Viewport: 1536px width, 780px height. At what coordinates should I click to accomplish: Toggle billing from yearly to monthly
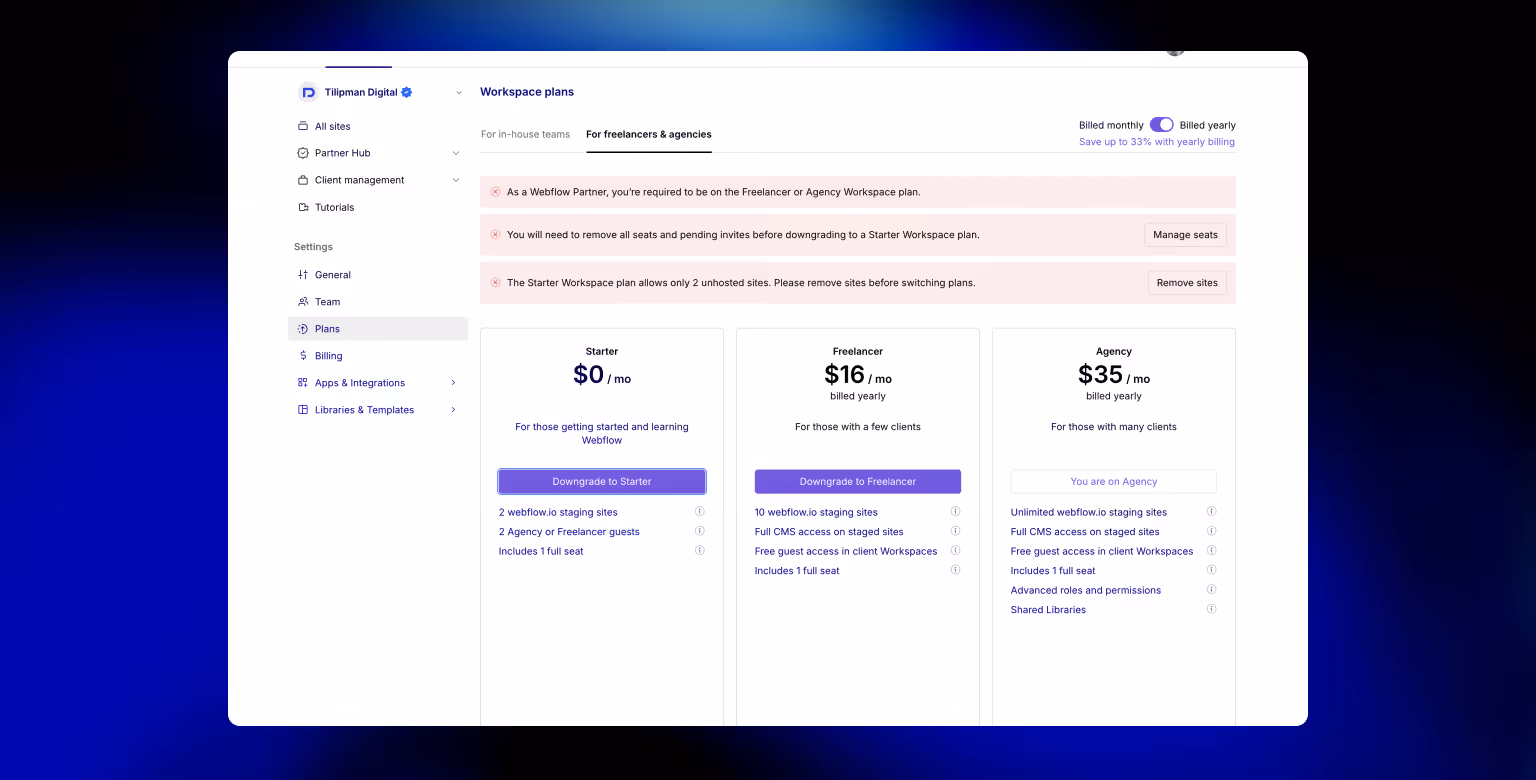[x=1161, y=124]
